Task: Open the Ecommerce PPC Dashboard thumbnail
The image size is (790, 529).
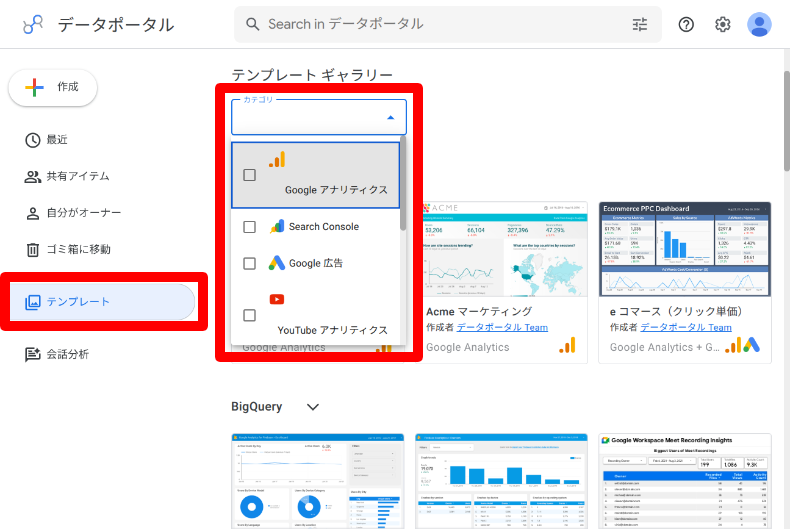Action: 685,251
